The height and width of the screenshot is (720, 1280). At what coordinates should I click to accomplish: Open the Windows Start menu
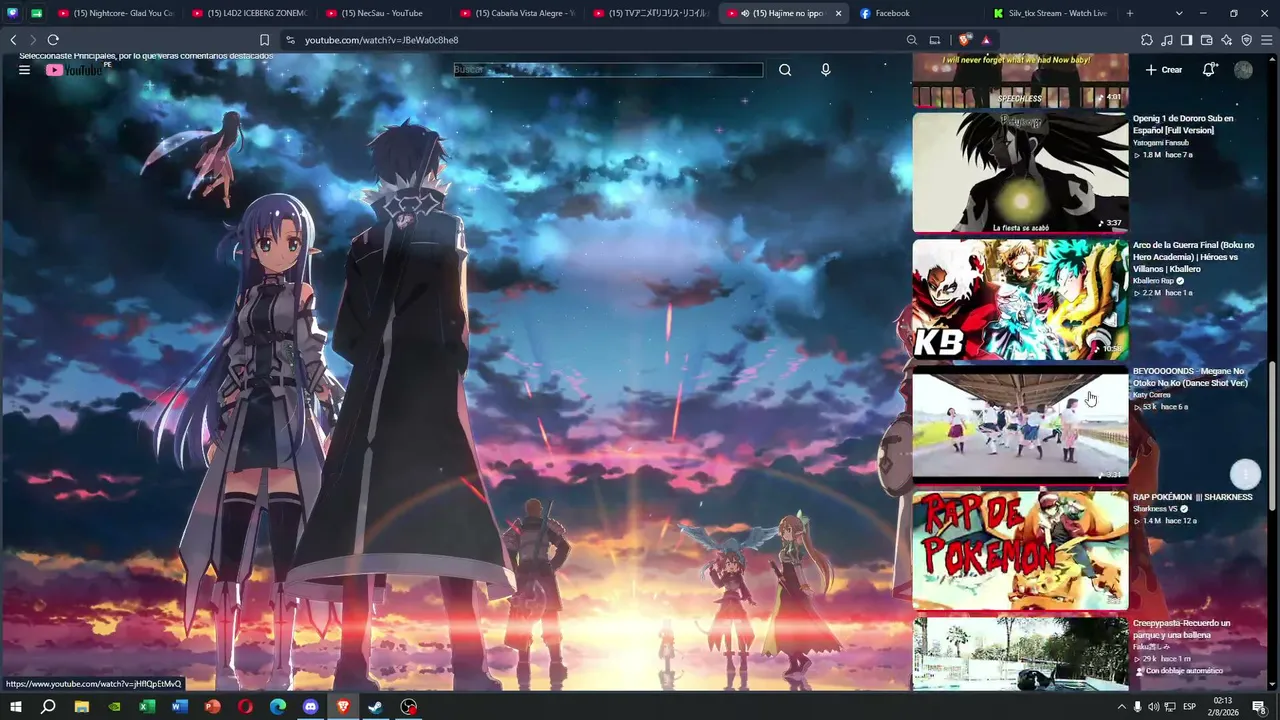point(14,707)
